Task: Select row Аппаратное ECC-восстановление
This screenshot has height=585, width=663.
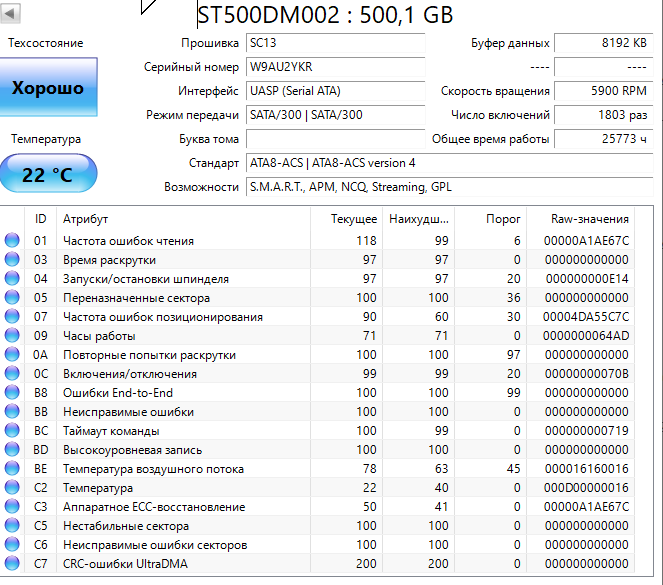Action: click(318, 507)
